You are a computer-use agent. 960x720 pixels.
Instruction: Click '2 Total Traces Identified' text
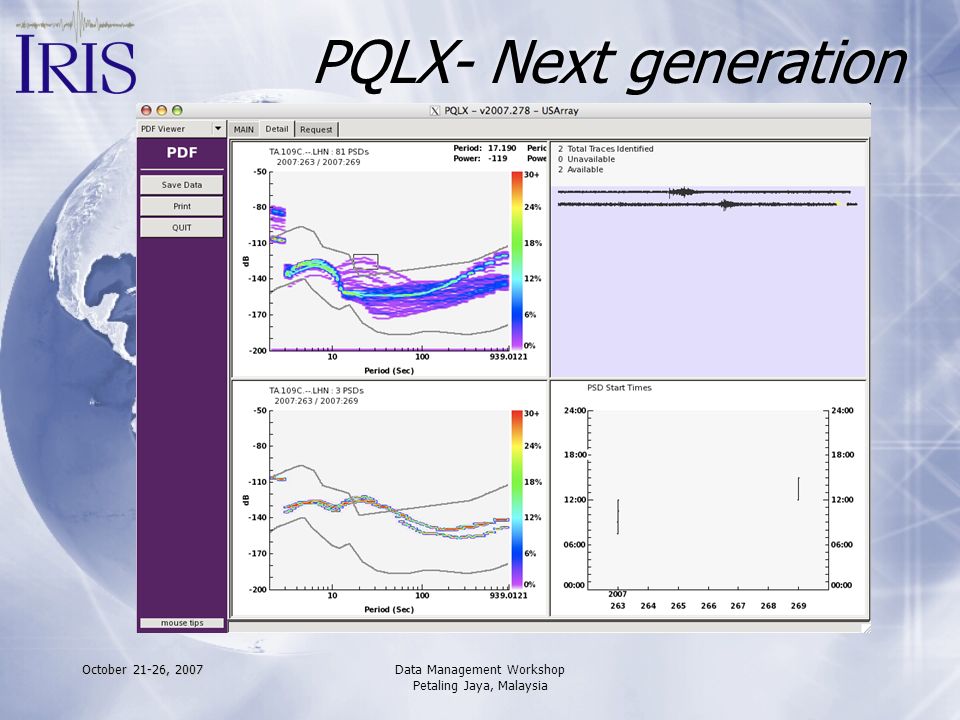pyautogui.click(x=606, y=149)
